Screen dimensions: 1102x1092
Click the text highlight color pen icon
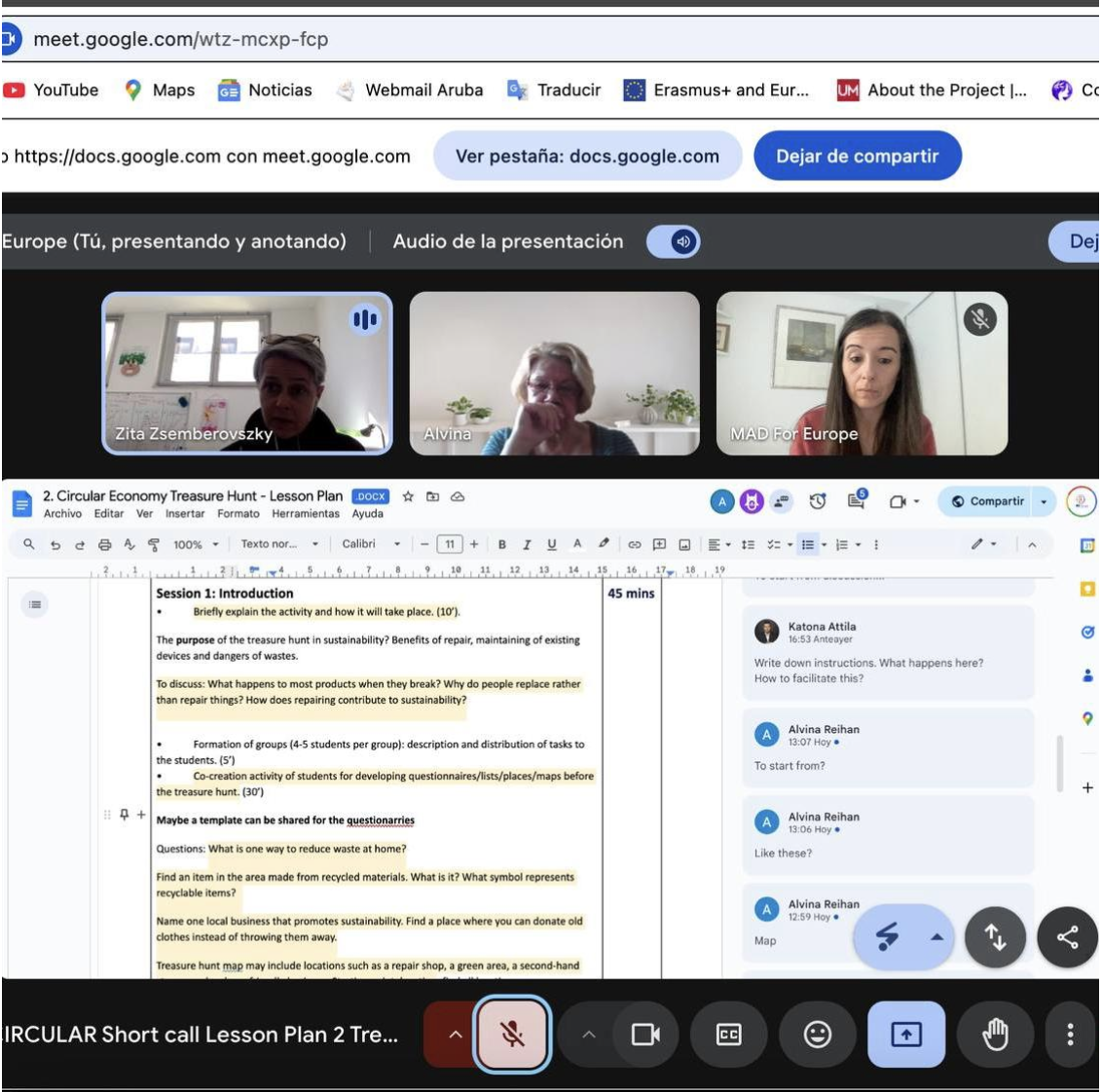pos(604,545)
